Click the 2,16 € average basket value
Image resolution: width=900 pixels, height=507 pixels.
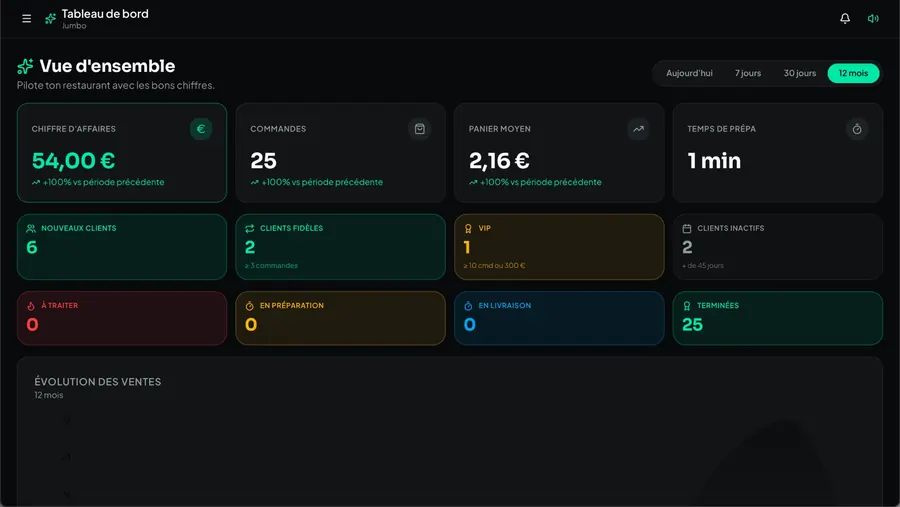click(499, 161)
